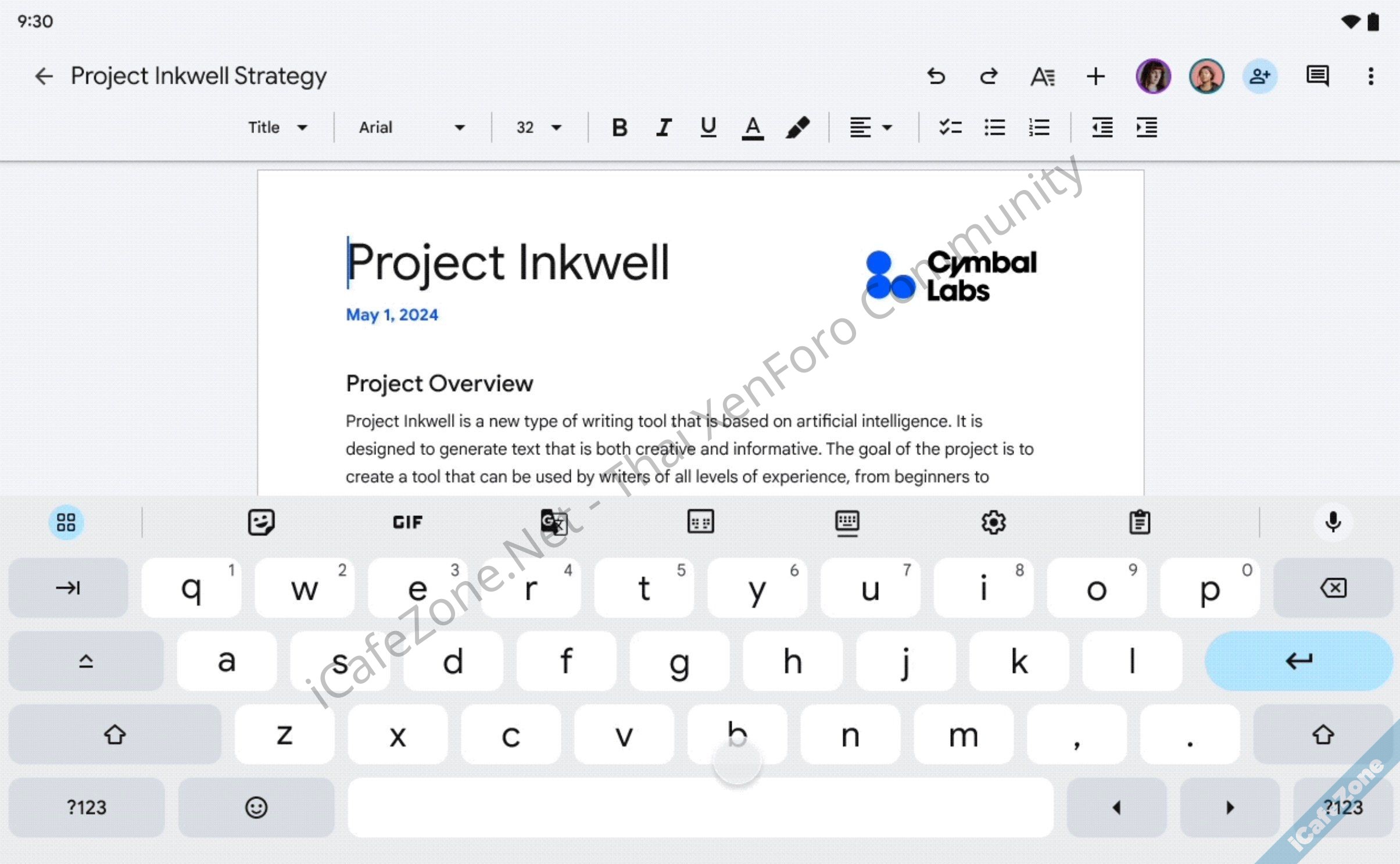Tap the plus insert icon
This screenshot has height=864, width=1400.
point(1095,76)
